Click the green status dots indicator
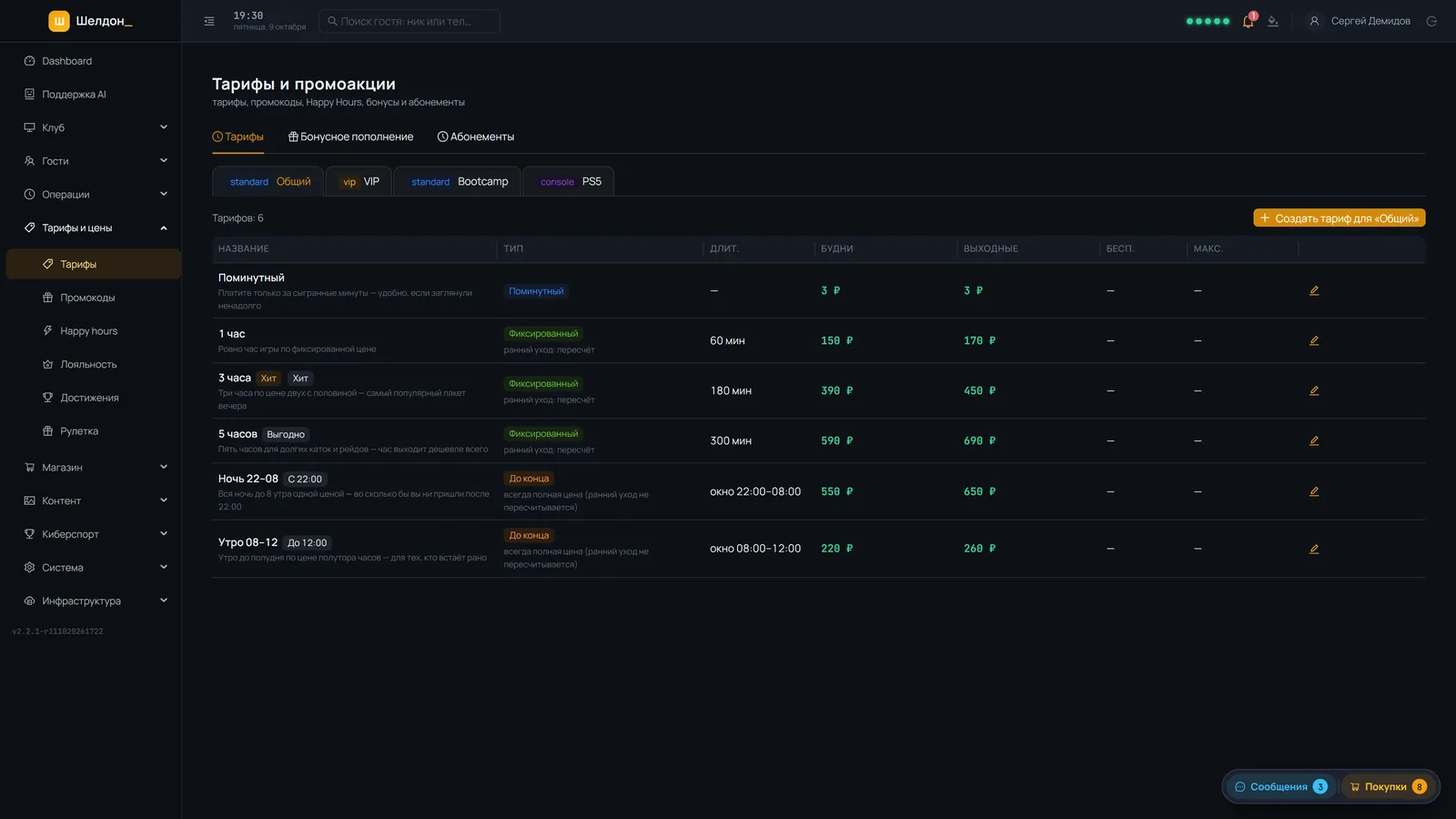This screenshot has width=1456, height=819. pyautogui.click(x=1208, y=21)
